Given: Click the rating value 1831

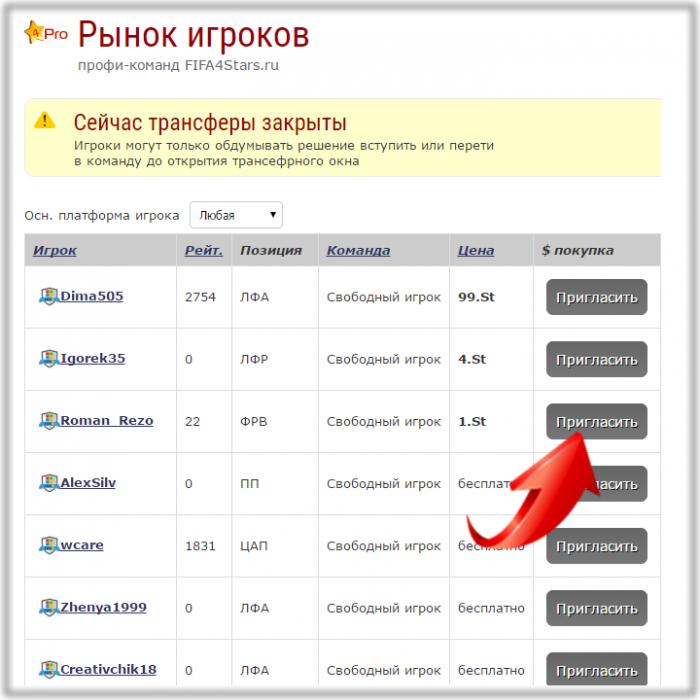Looking at the screenshot, I should [200, 546].
